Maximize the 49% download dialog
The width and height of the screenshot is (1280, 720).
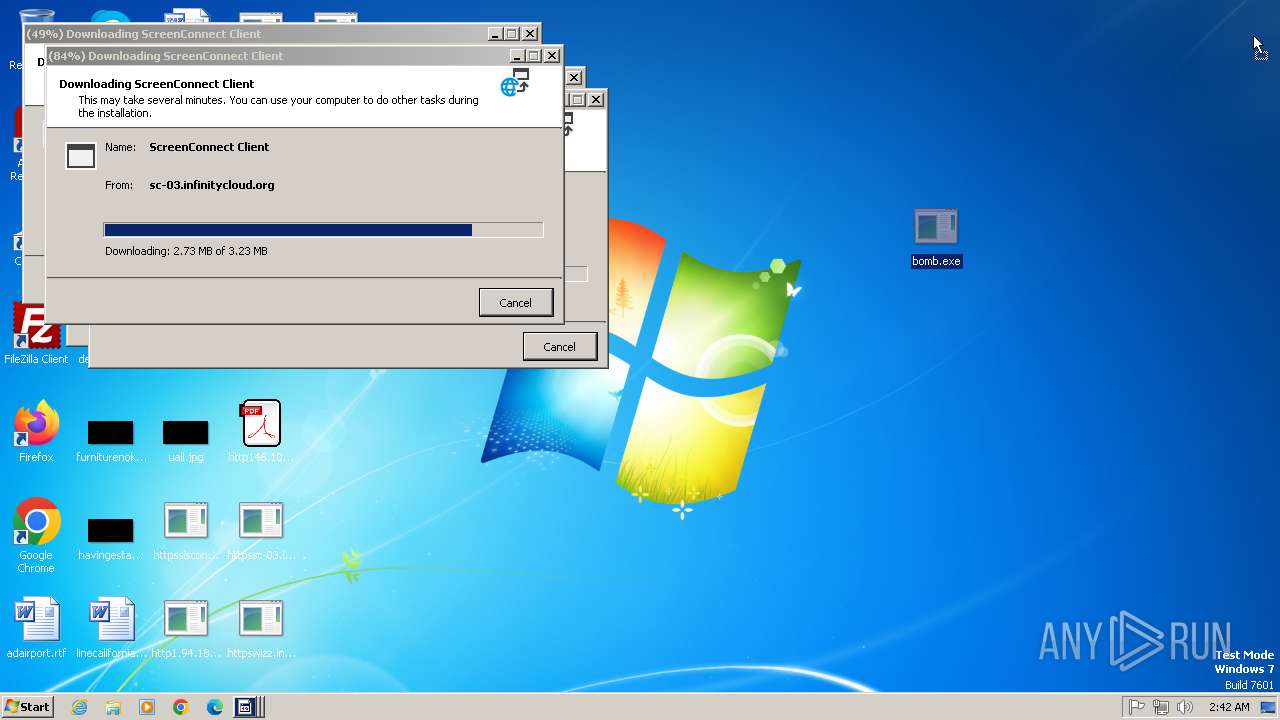(x=512, y=34)
